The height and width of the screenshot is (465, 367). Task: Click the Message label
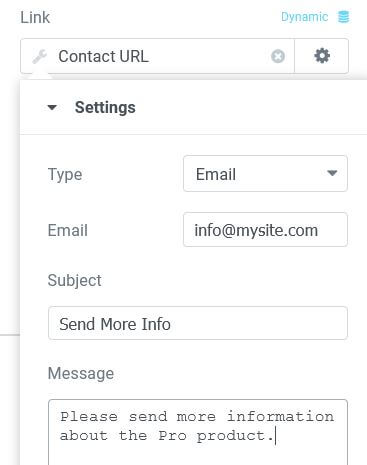click(81, 373)
